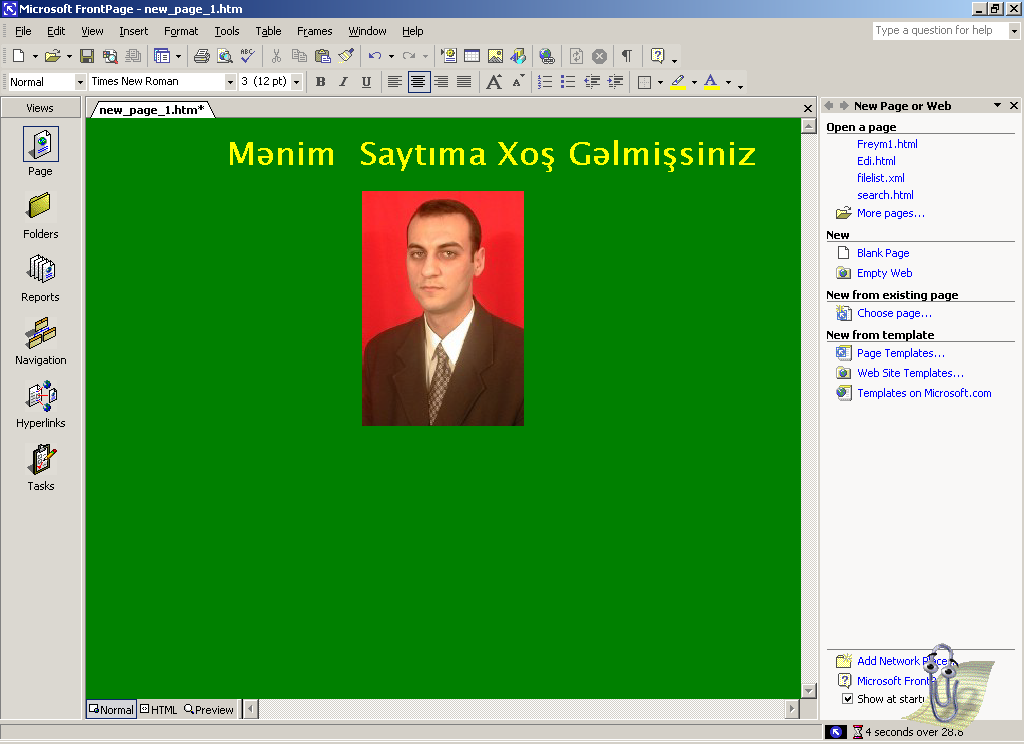Click the Empty Web link
This screenshot has height=744, width=1024.
tap(884, 273)
